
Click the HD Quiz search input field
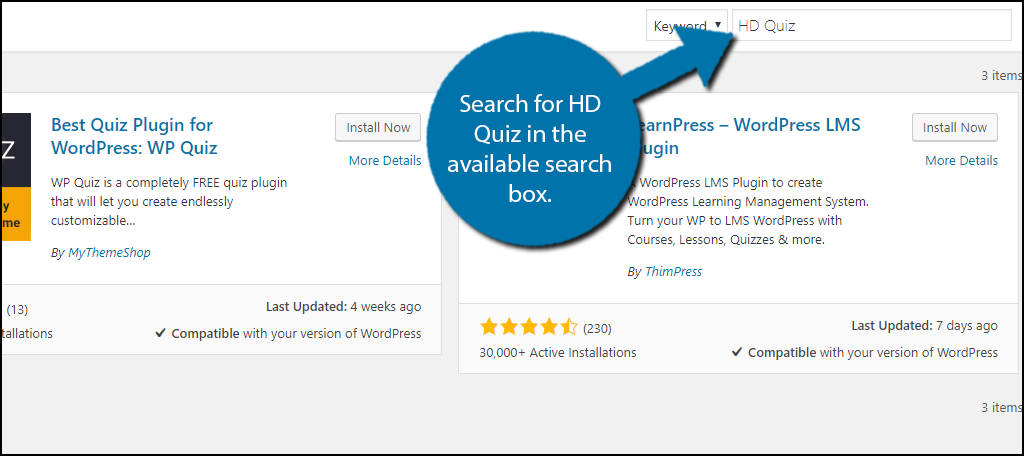[x=872, y=25]
